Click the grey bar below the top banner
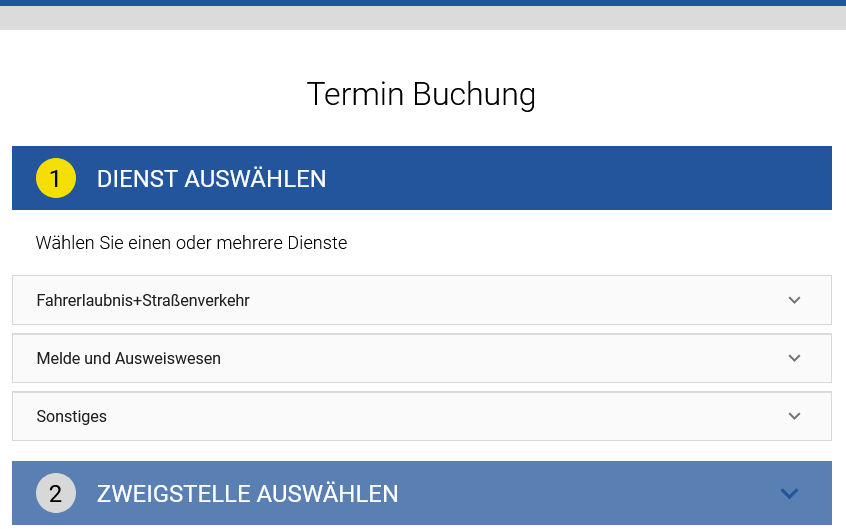Image resolution: width=846 pixels, height=529 pixels. 423,18
